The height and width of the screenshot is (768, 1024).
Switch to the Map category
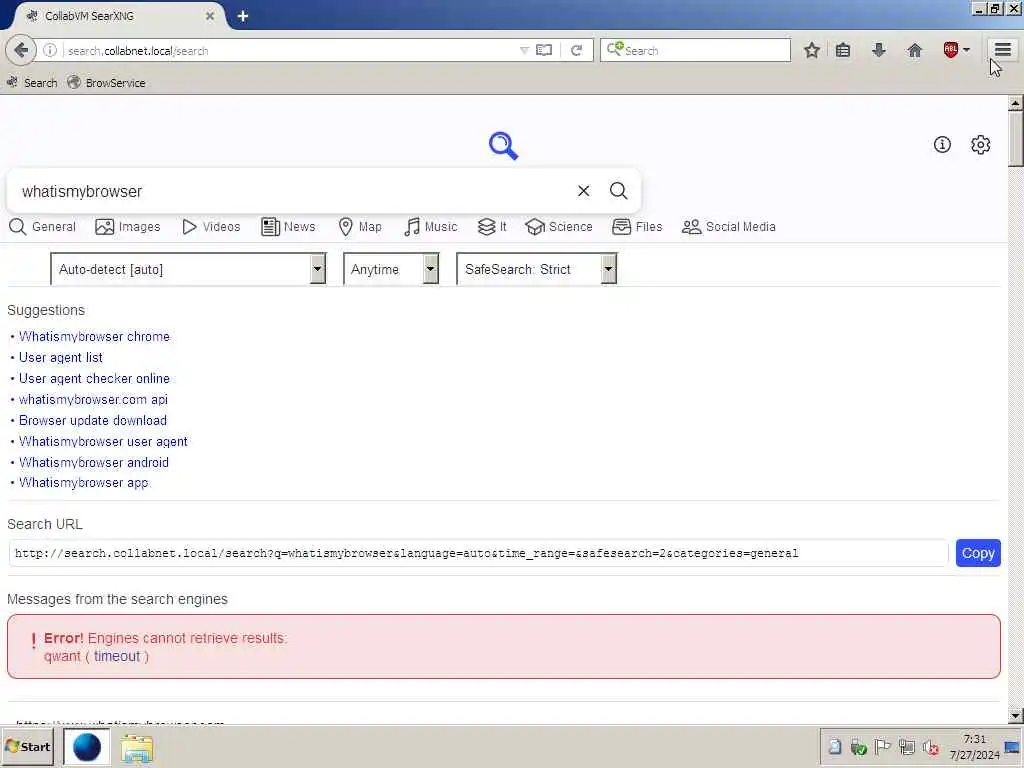360,227
